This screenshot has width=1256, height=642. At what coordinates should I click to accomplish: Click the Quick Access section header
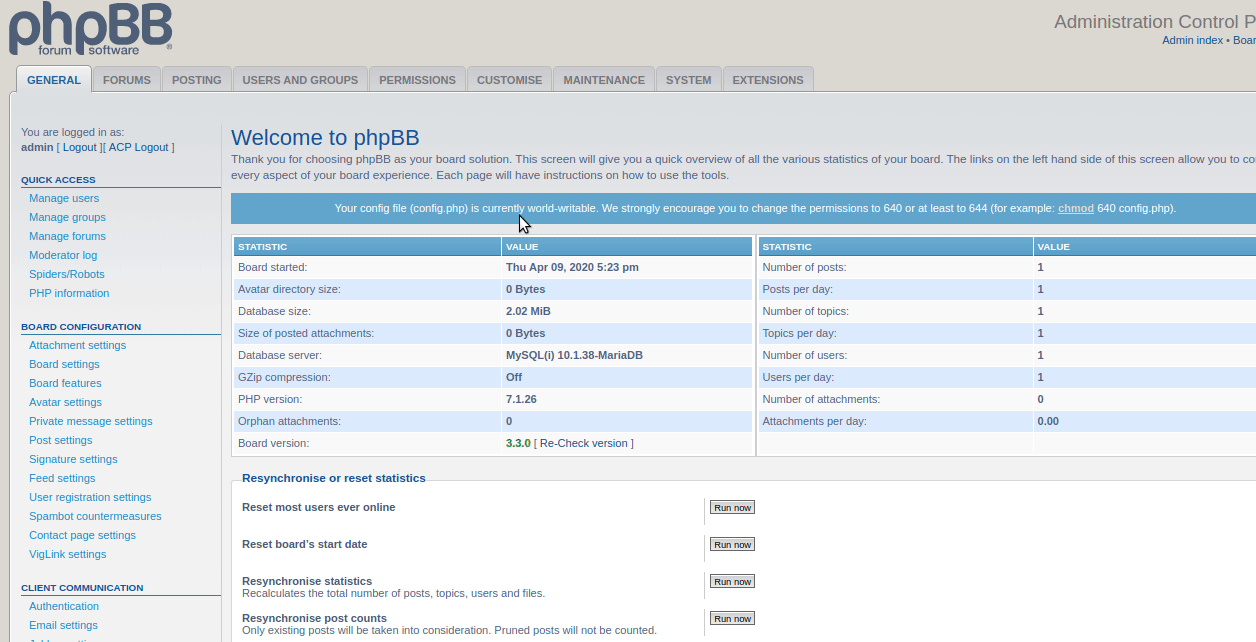[58, 180]
